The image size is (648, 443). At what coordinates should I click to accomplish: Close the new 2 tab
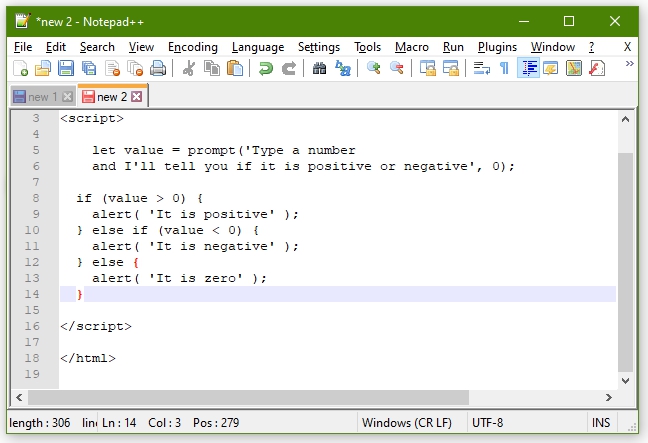click(x=136, y=97)
